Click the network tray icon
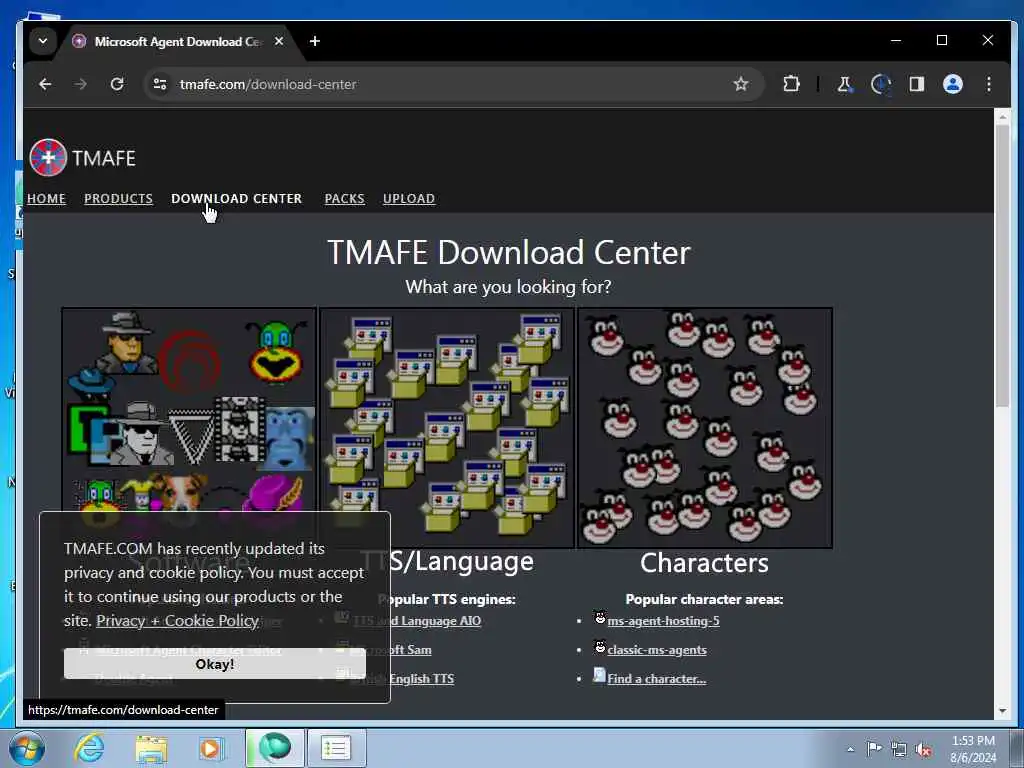The width and height of the screenshot is (1024, 768). coord(899,749)
